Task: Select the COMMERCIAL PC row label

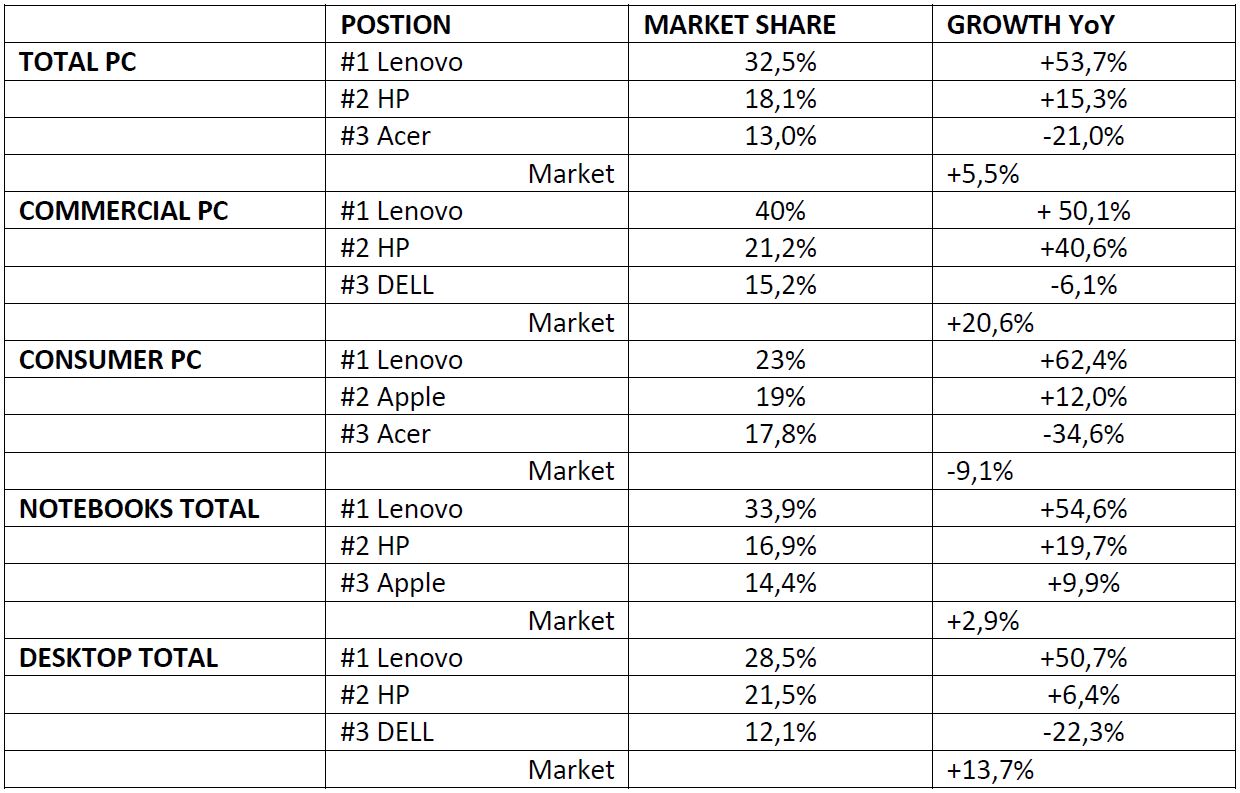Action: coord(124,211)
